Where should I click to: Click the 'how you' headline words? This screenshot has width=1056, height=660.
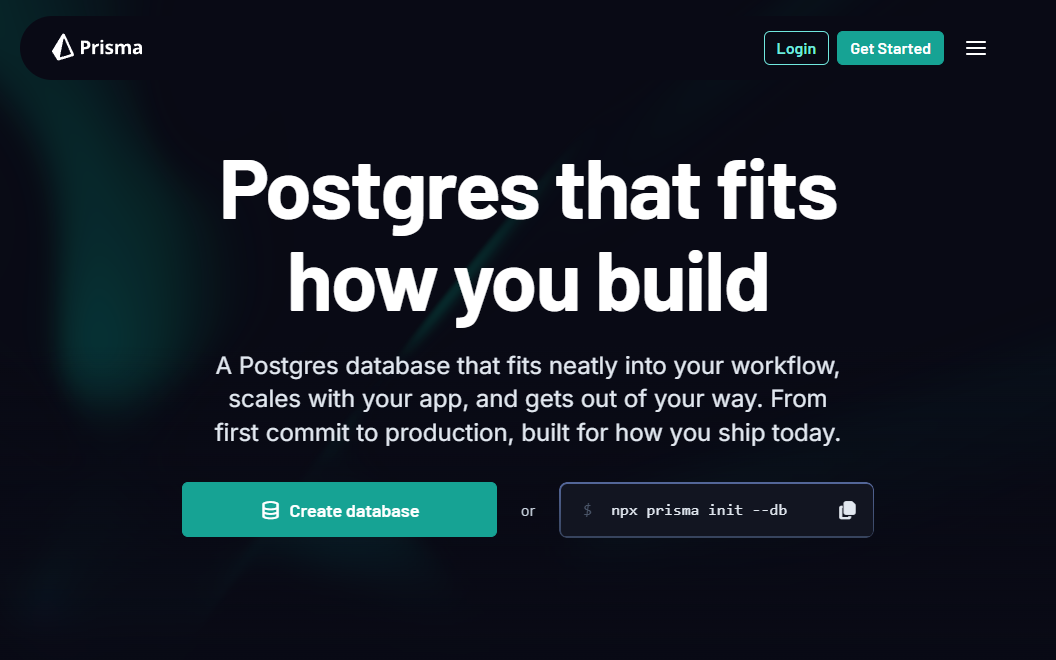point(433,286)
